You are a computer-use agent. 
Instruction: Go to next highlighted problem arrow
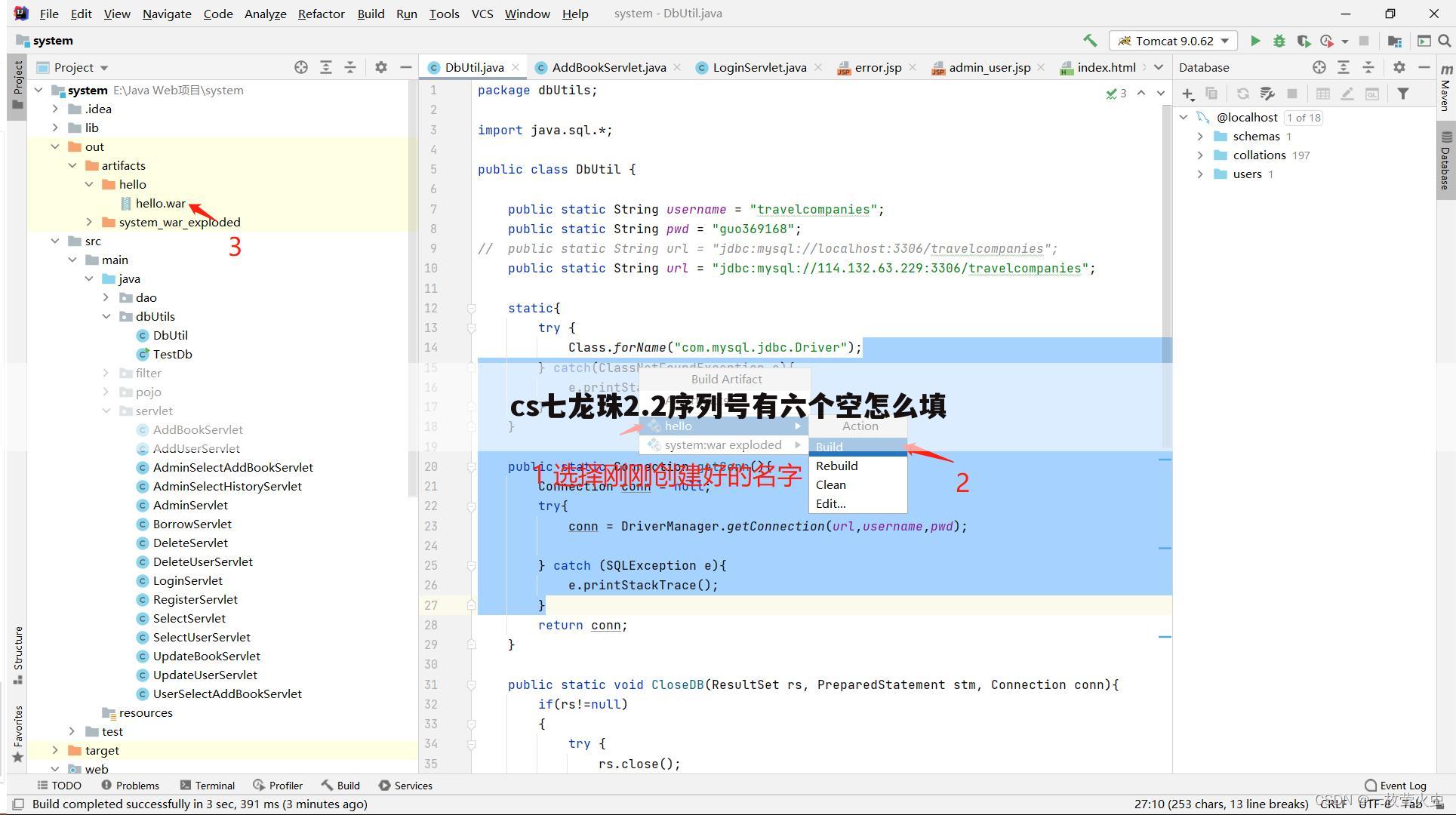(x=1161, y=93)
